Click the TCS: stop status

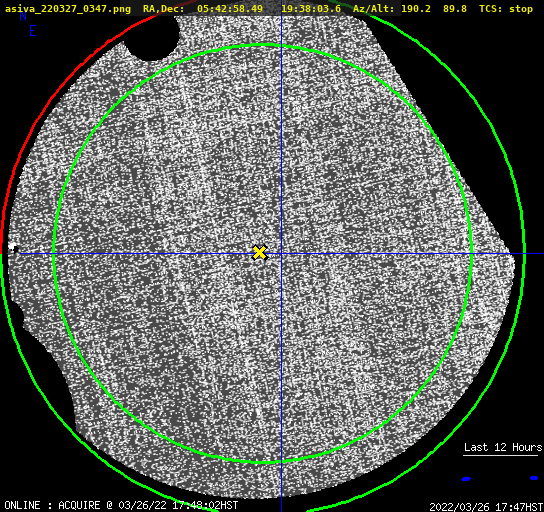[x=506, y=9]
